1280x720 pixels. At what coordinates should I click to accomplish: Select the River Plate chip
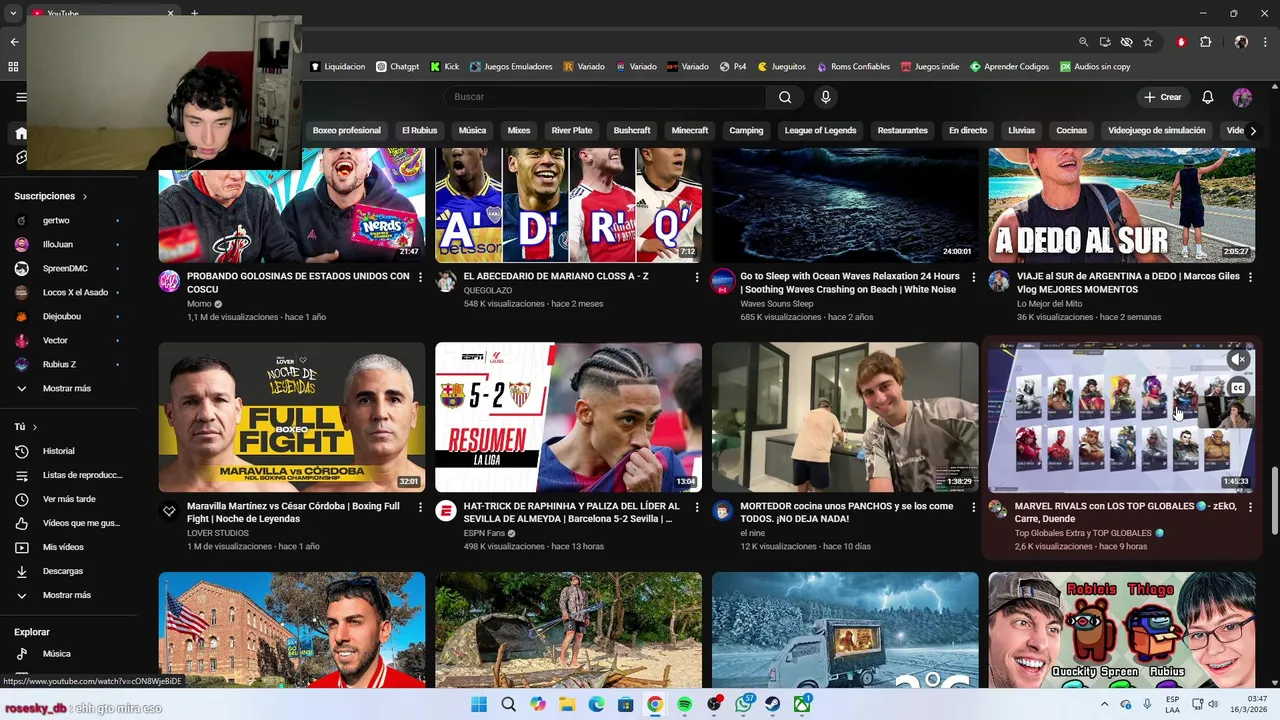tap(572, 131)
